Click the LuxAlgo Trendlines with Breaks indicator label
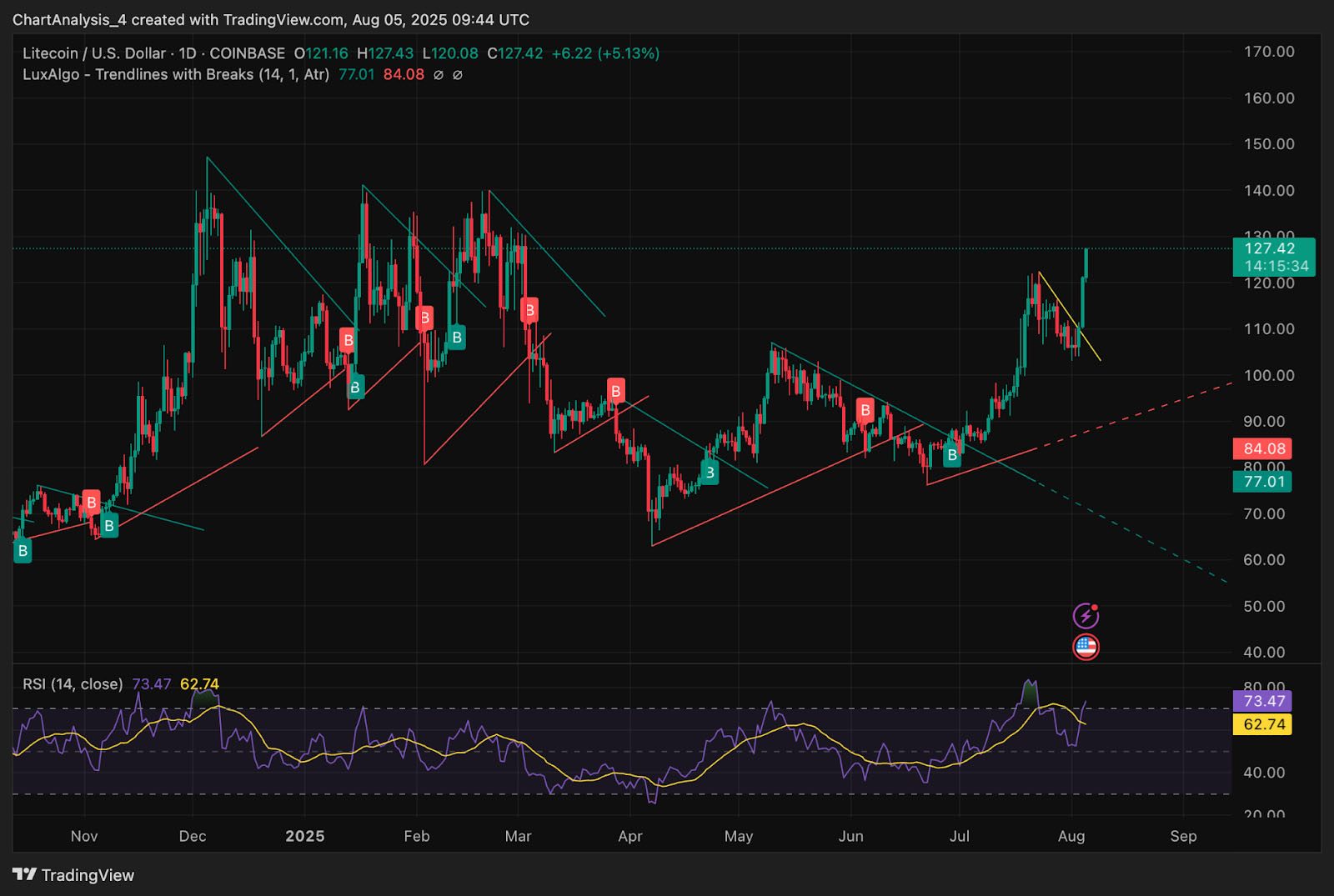Image resolution: width=1334 pixels, height=896 pixels. click(x=176, y=74)
